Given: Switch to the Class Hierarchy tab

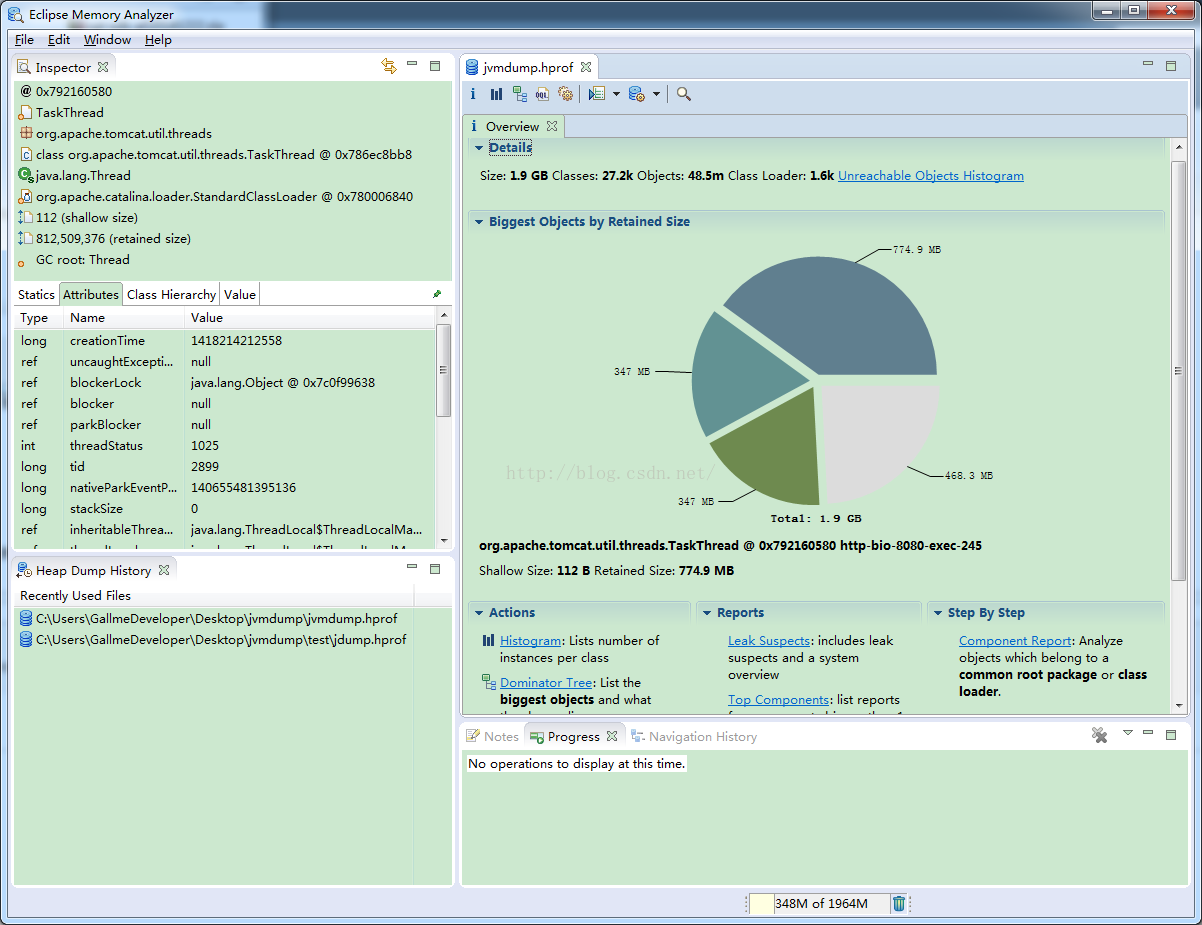Looking at the screenshot, I should (171, 294).
